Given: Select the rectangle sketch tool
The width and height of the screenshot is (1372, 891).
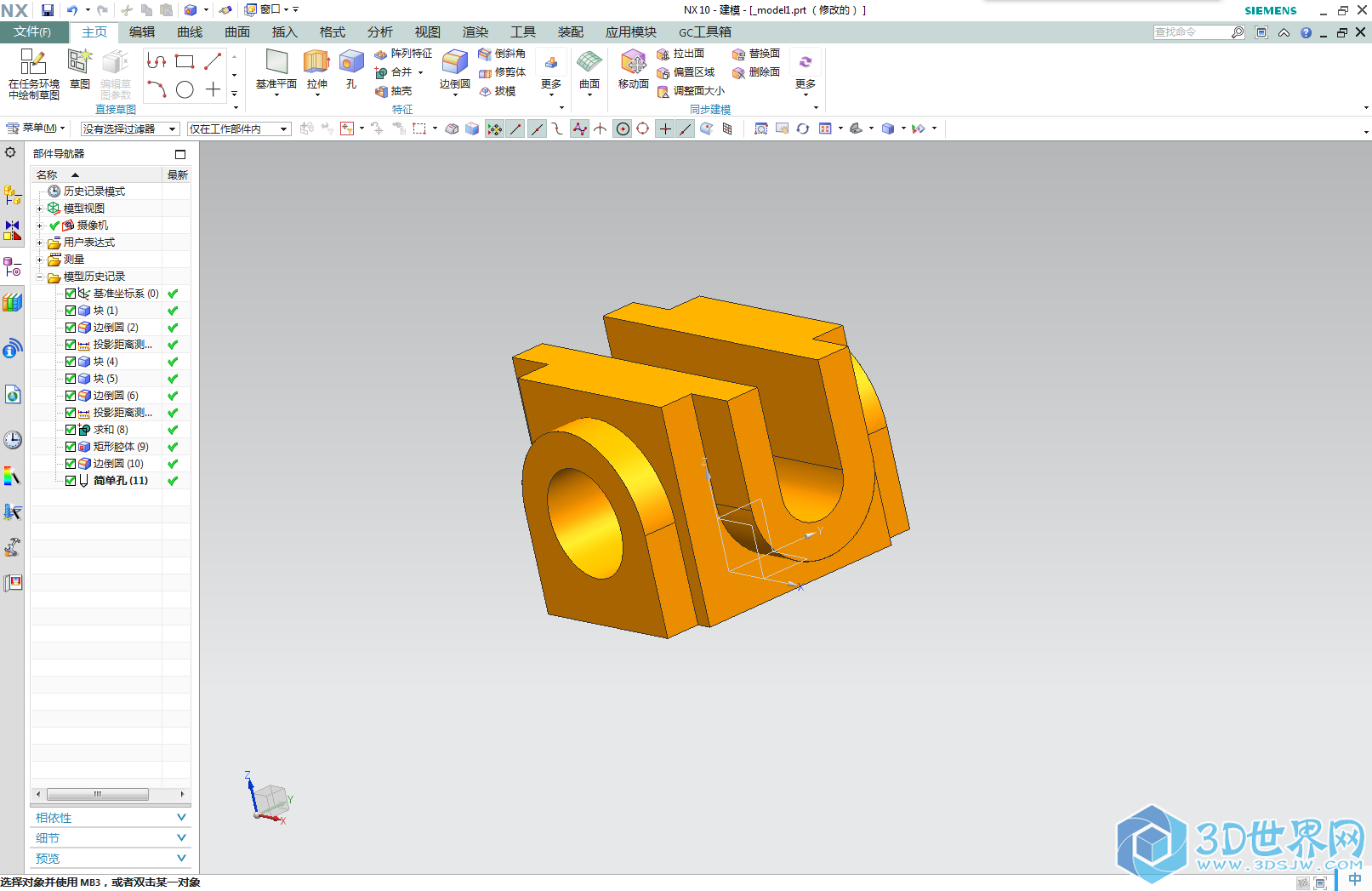Looking at the screenshot, I should point(185,61).
